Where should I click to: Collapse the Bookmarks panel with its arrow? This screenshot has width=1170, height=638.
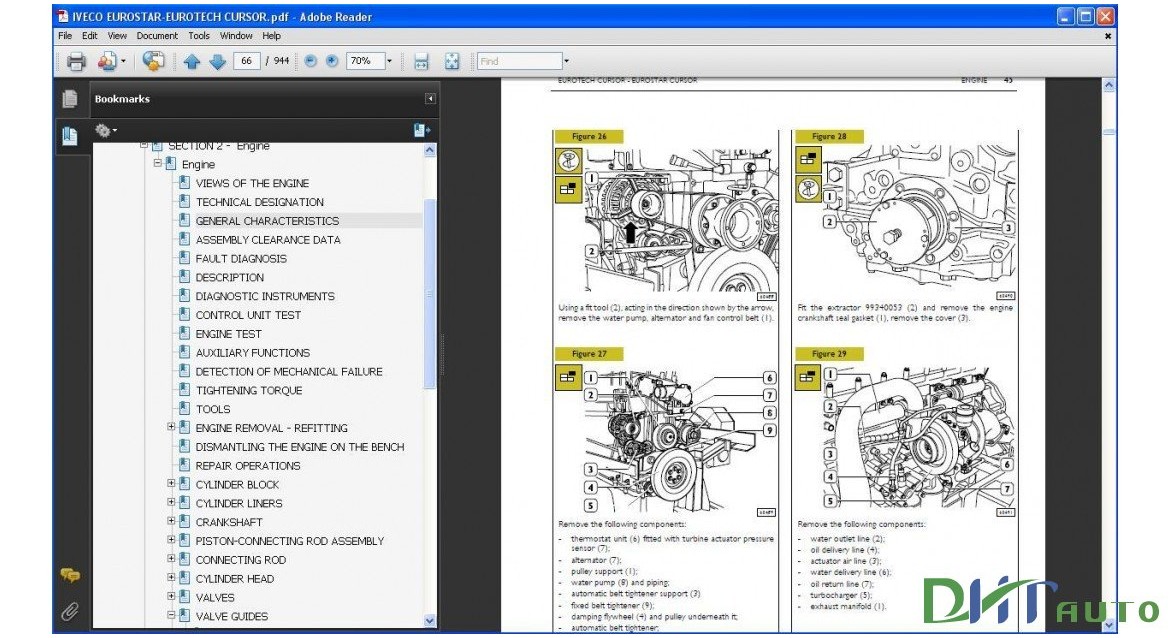(428, 98)
